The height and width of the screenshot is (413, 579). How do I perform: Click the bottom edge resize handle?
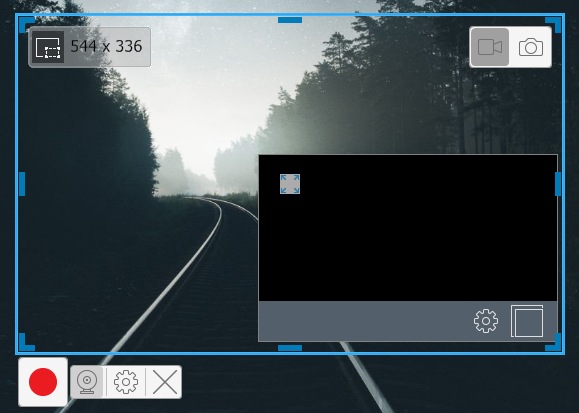point(290,348)
